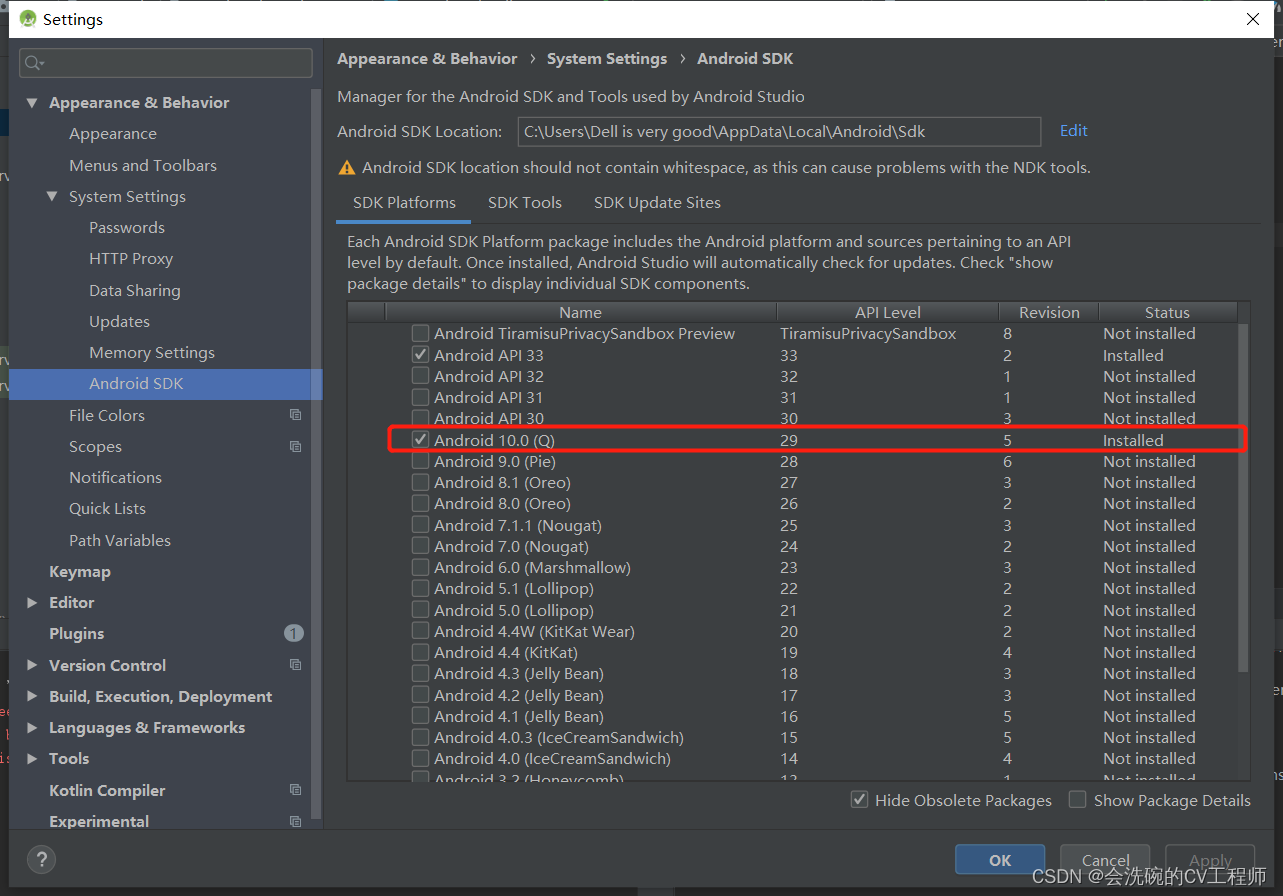
Task: Check the Android 9.0 (Pie) checkbox
Action: click(421, 461)
